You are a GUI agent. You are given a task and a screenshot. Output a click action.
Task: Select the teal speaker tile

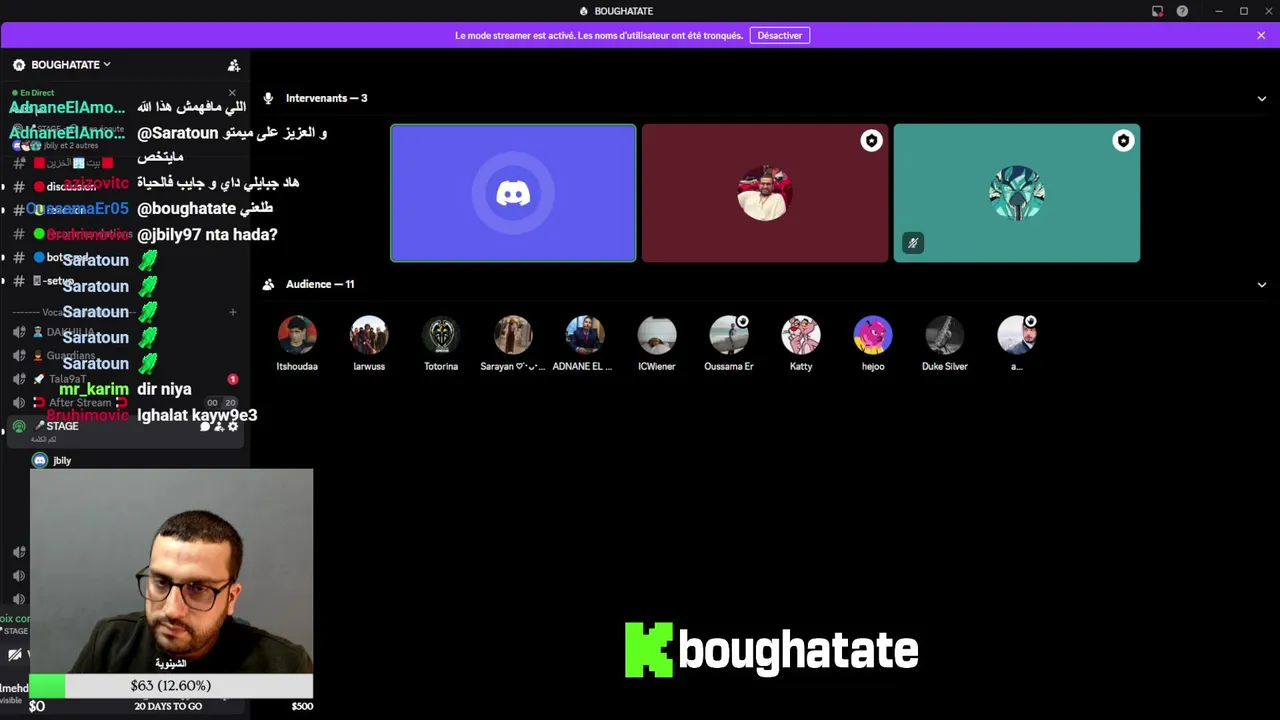click(1017, 193)
